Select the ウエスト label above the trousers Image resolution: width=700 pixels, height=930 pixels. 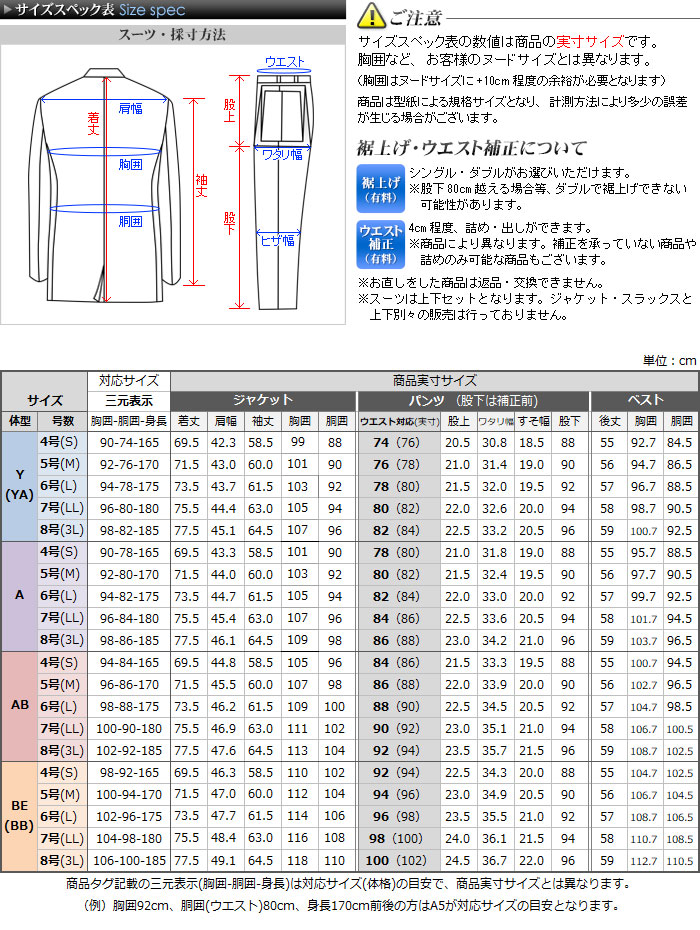pyautogui.click(x=284, y=62)
